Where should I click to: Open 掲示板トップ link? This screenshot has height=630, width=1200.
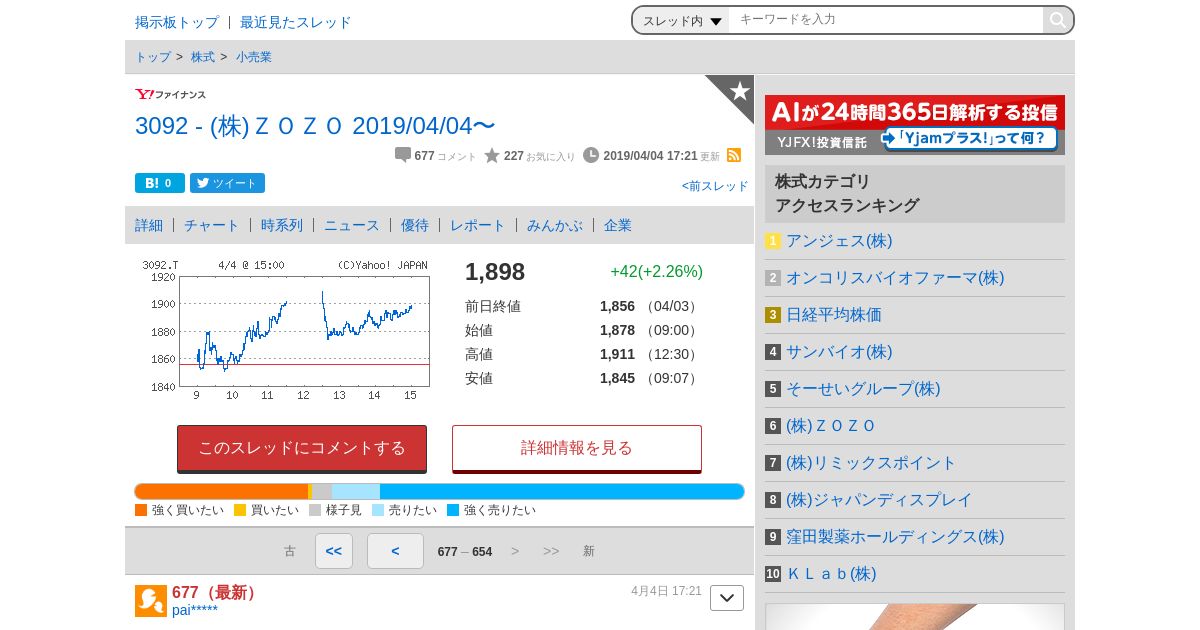177,22
